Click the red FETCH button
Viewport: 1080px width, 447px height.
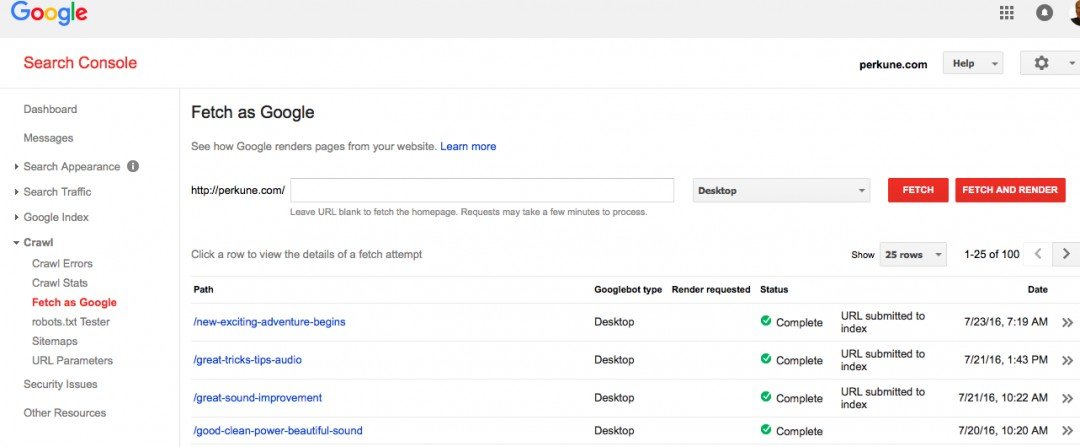click(x=918, y=190)
